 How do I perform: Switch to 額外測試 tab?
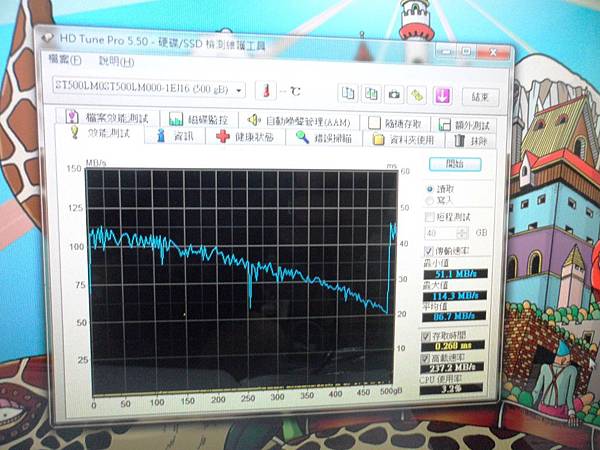tap(465, 125)
